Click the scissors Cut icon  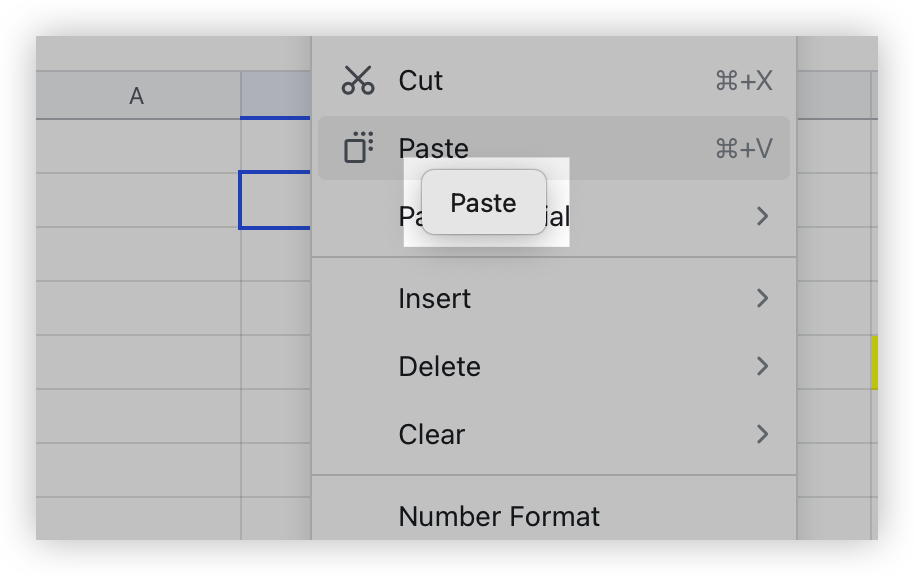359,80
